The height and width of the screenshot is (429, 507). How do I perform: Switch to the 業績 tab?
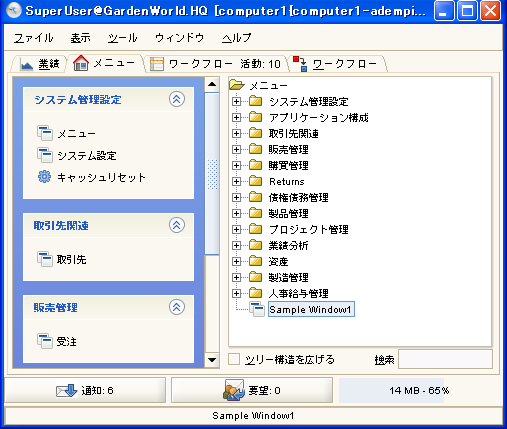click(40, 63)
